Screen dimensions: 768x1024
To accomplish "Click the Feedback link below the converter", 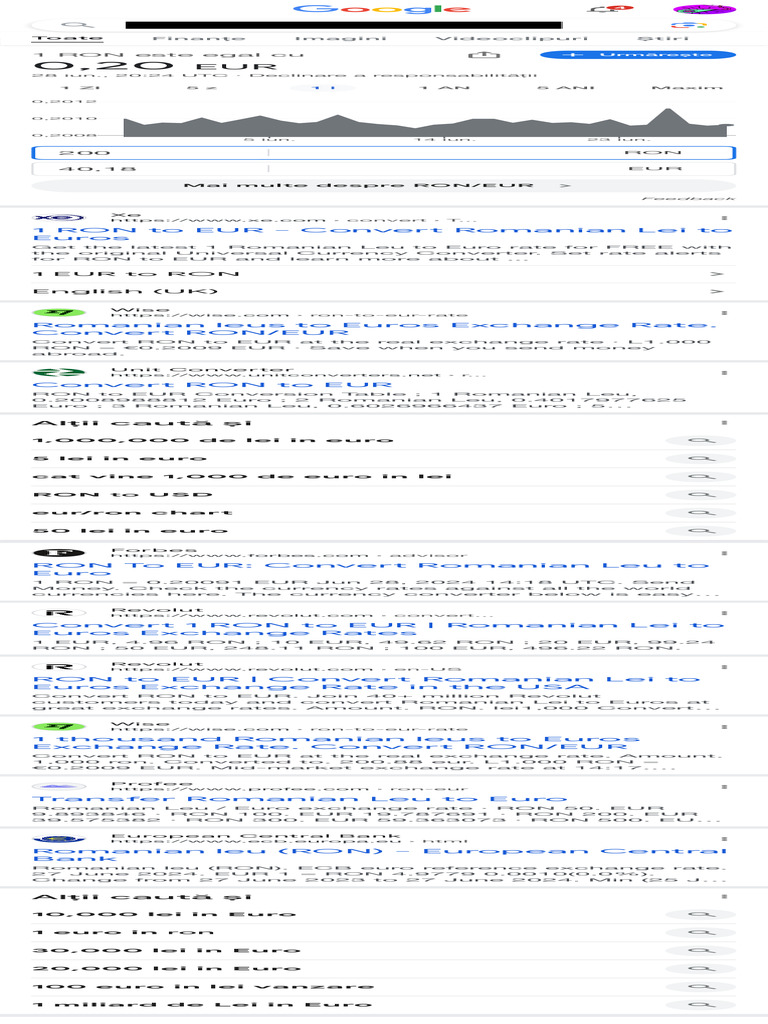I will pyautogui.click(x=688, y=199).
